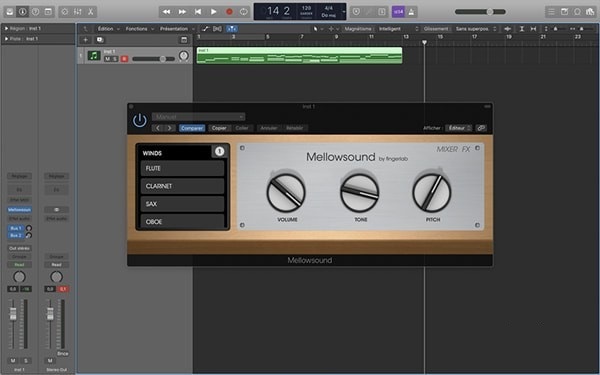Viewport: 600px width, 375px height.
Task: Open the Note Pads icon
Action: click(564, 12)
